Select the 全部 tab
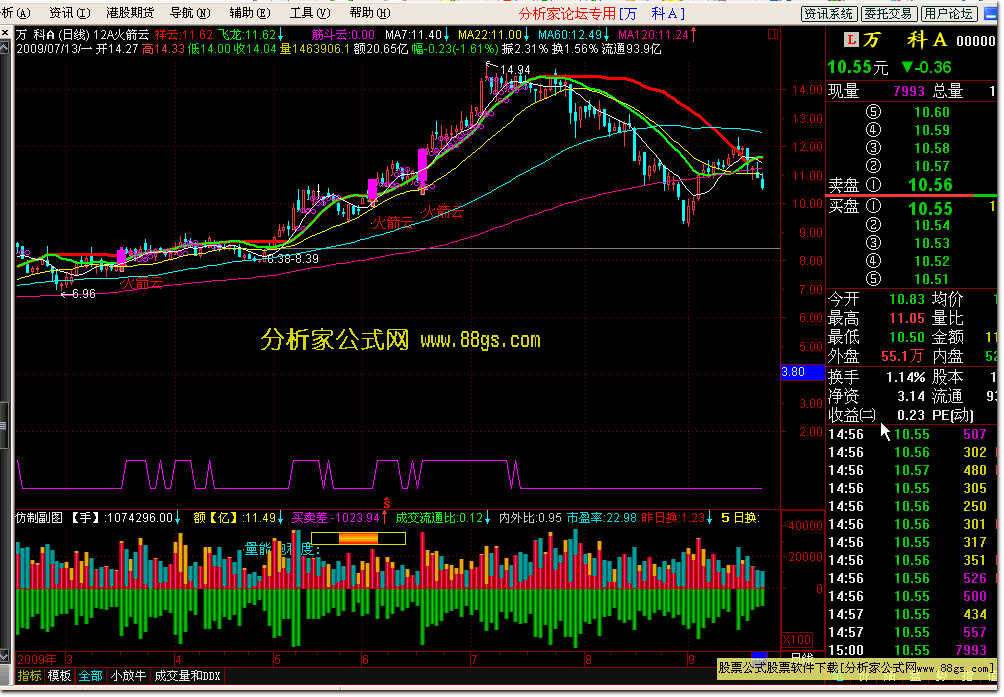Image resolution: width=1004 pixels, height=697 pixels. click(90, 676)
